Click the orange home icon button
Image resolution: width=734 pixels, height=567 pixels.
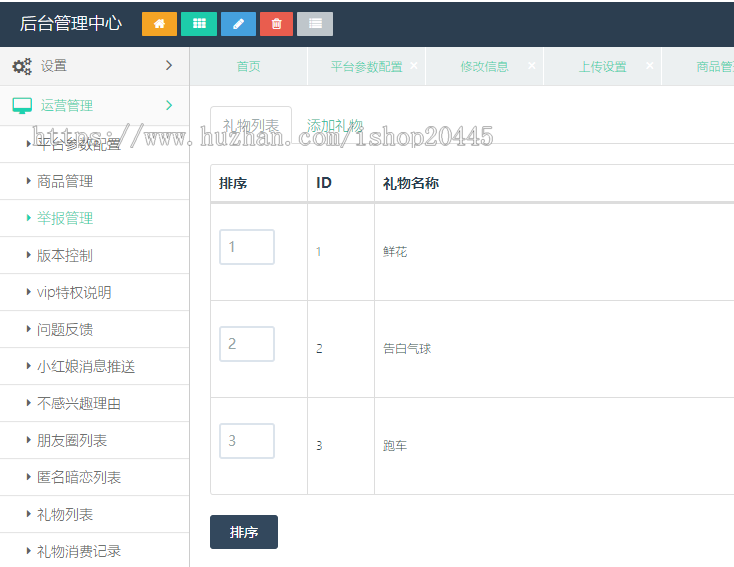(159, 24)
